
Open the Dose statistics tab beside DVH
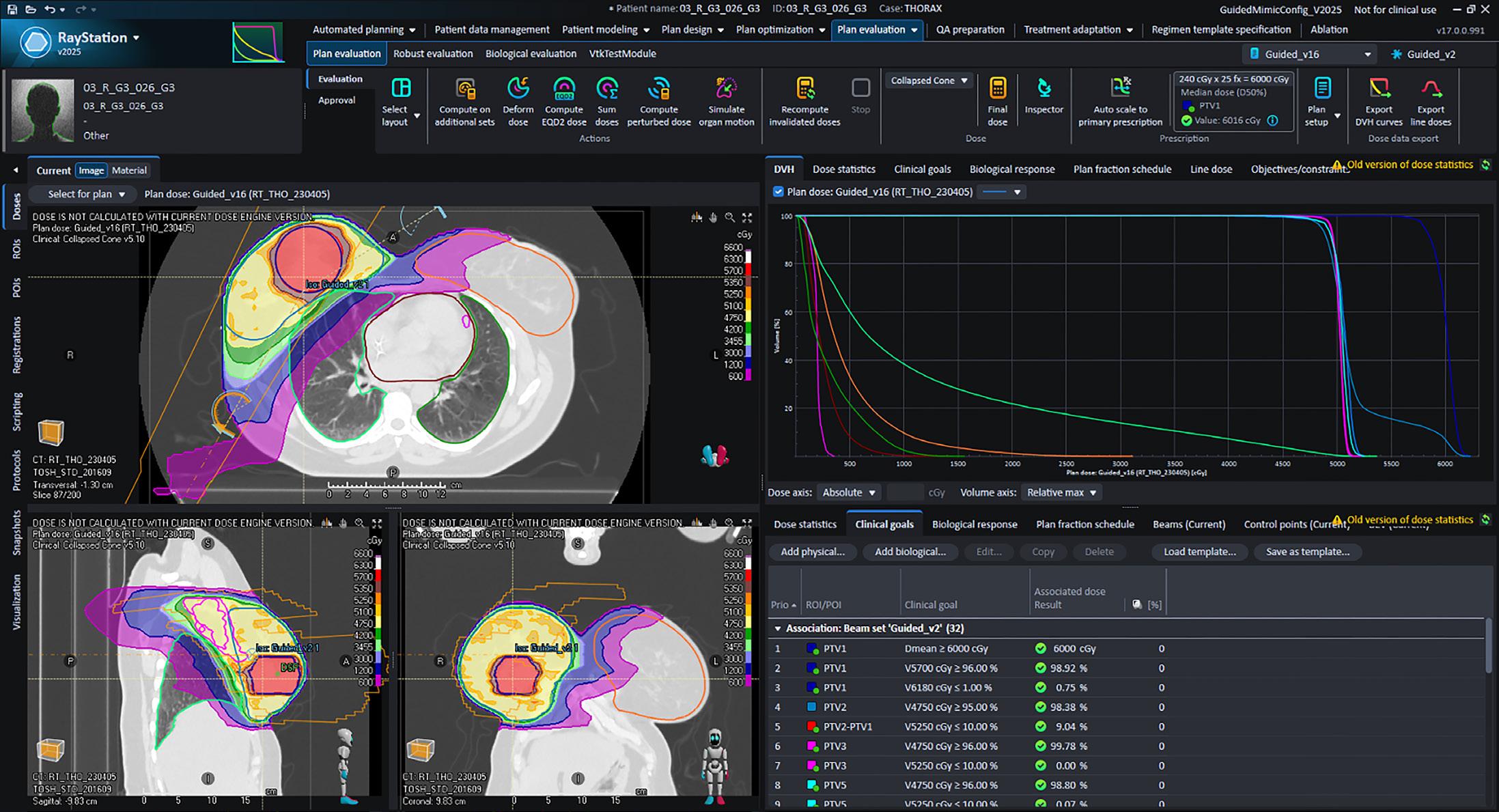843,169
